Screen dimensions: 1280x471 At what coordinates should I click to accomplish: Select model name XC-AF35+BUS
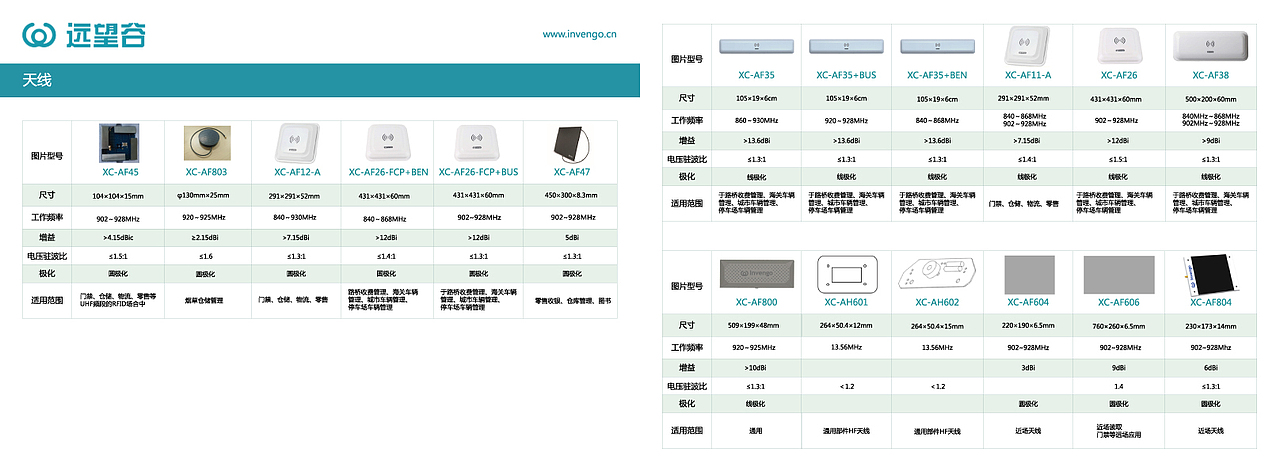click(846, 75)
